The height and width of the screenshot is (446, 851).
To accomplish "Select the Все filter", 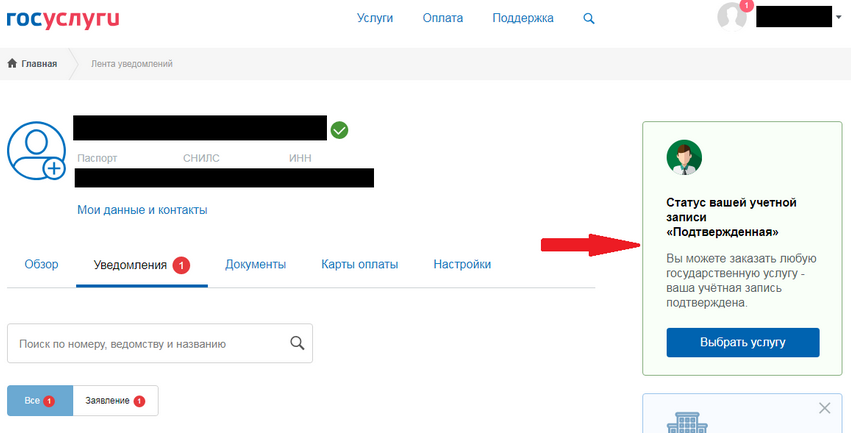I will pos(40,401).
